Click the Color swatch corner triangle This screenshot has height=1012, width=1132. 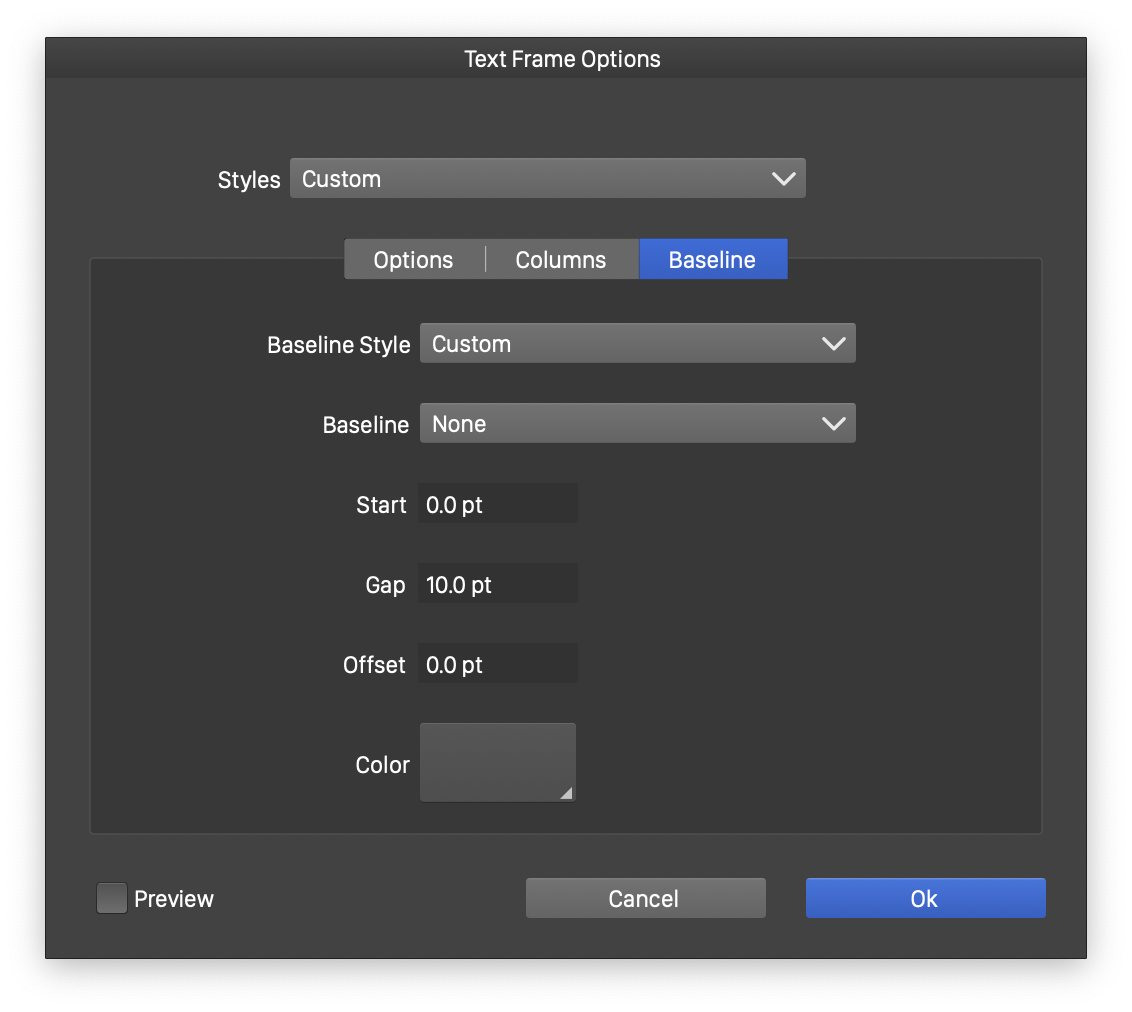point(566,793)
